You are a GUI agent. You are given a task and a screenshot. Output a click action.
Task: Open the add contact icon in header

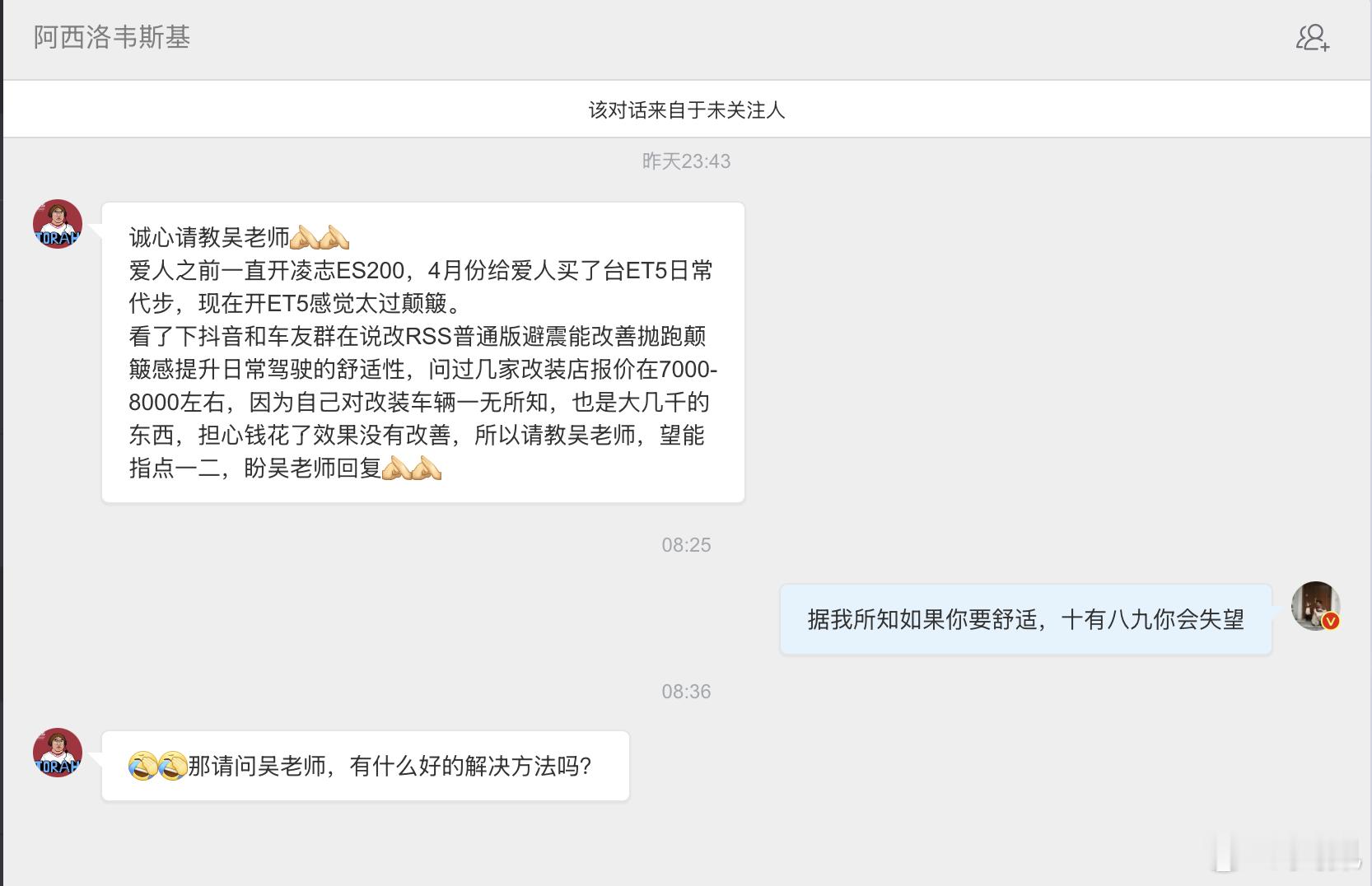tap(1313, 38)
